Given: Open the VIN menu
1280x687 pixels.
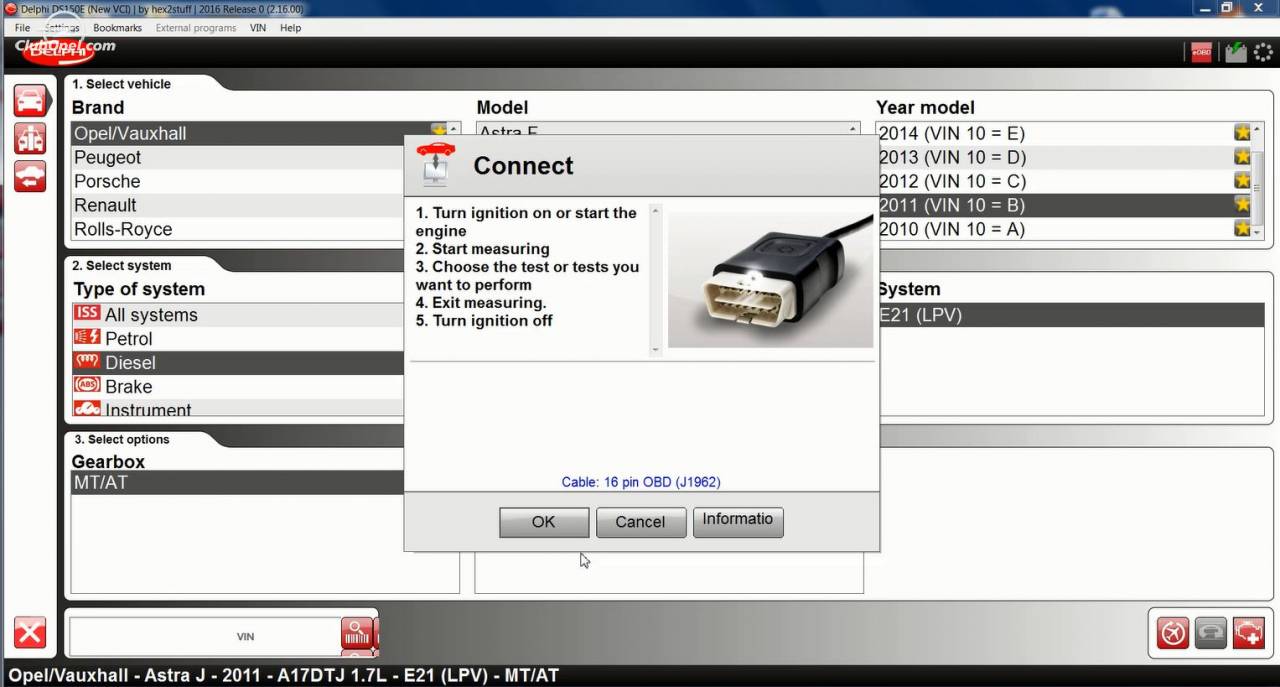Looking at the screenshot, I should tap(258, 28).
